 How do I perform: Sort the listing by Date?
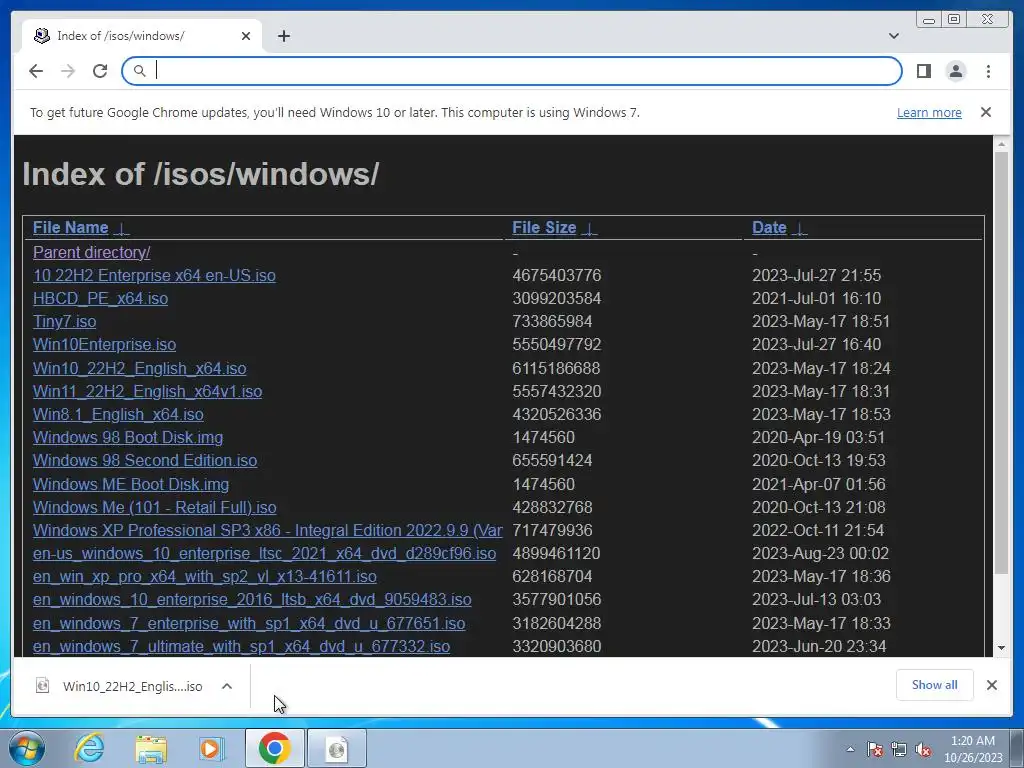[x=769, y=227]
